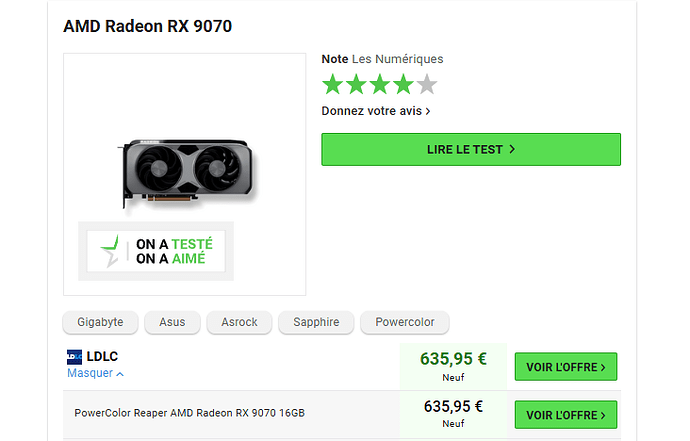Open the AMD Radeon RX 9070 title
Viewport: 690px width, 441px height.
point(147,26)
